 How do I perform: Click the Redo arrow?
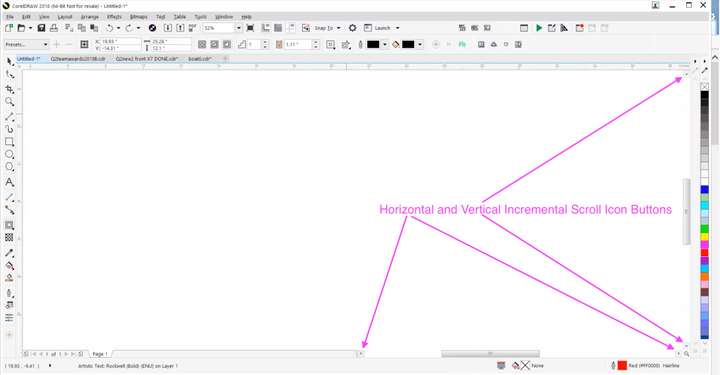(x=129, y=28)
